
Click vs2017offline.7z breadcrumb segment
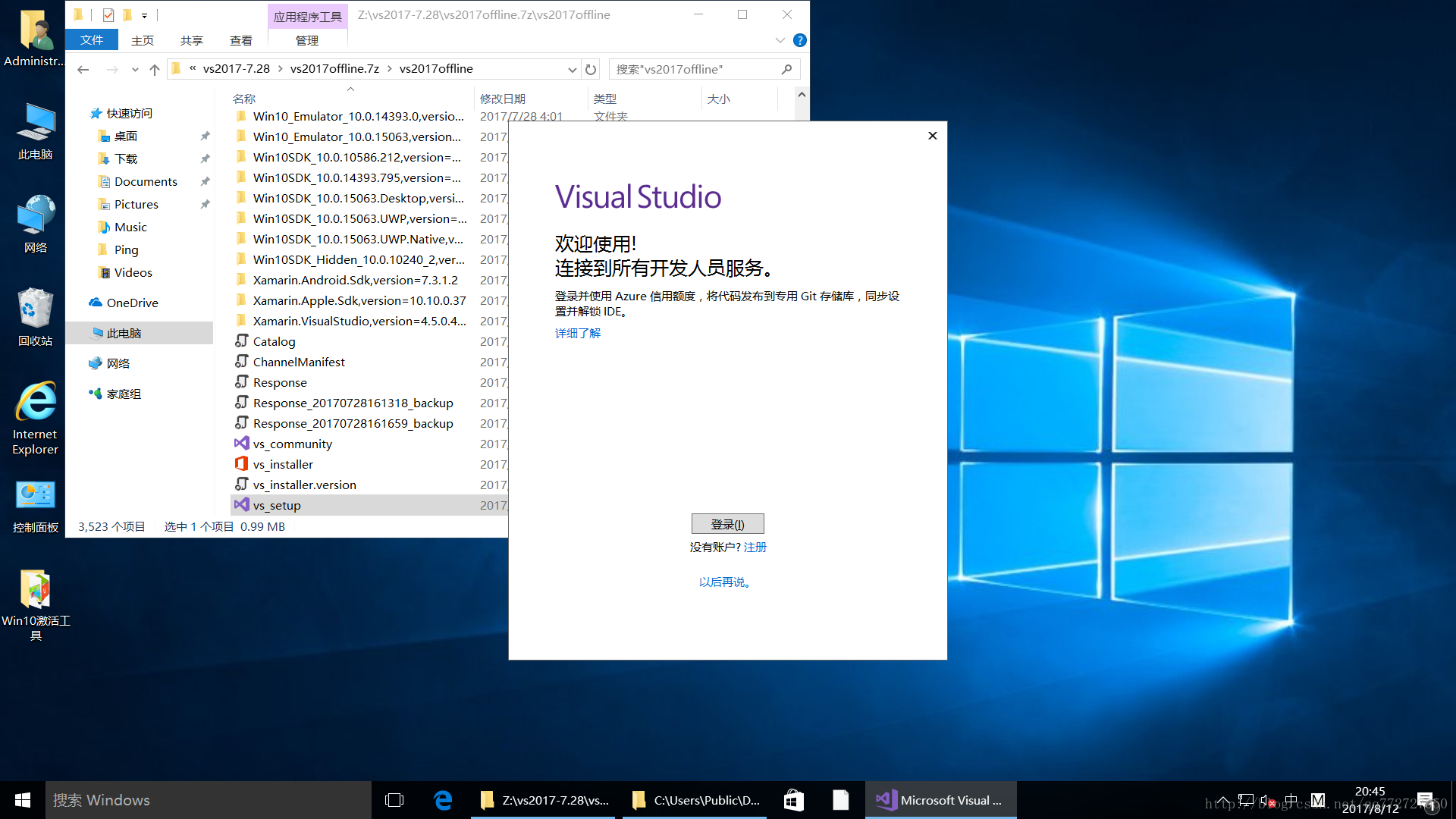coord(334,69)
